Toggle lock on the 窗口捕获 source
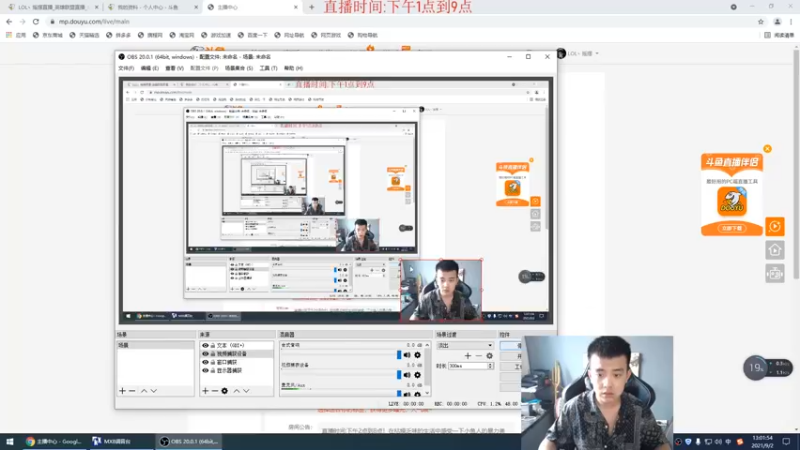Image resolution: width=800 pixels, height=450 pixels. coord(213,362)
